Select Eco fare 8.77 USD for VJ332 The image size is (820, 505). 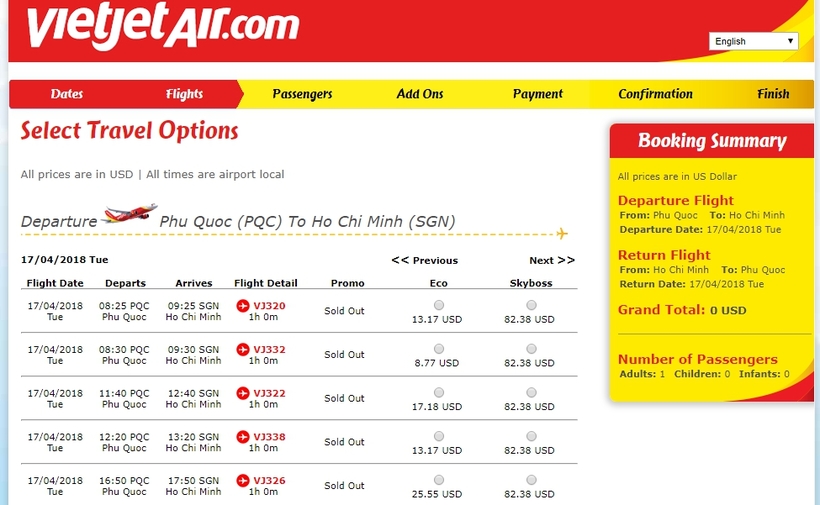[439, 349]
